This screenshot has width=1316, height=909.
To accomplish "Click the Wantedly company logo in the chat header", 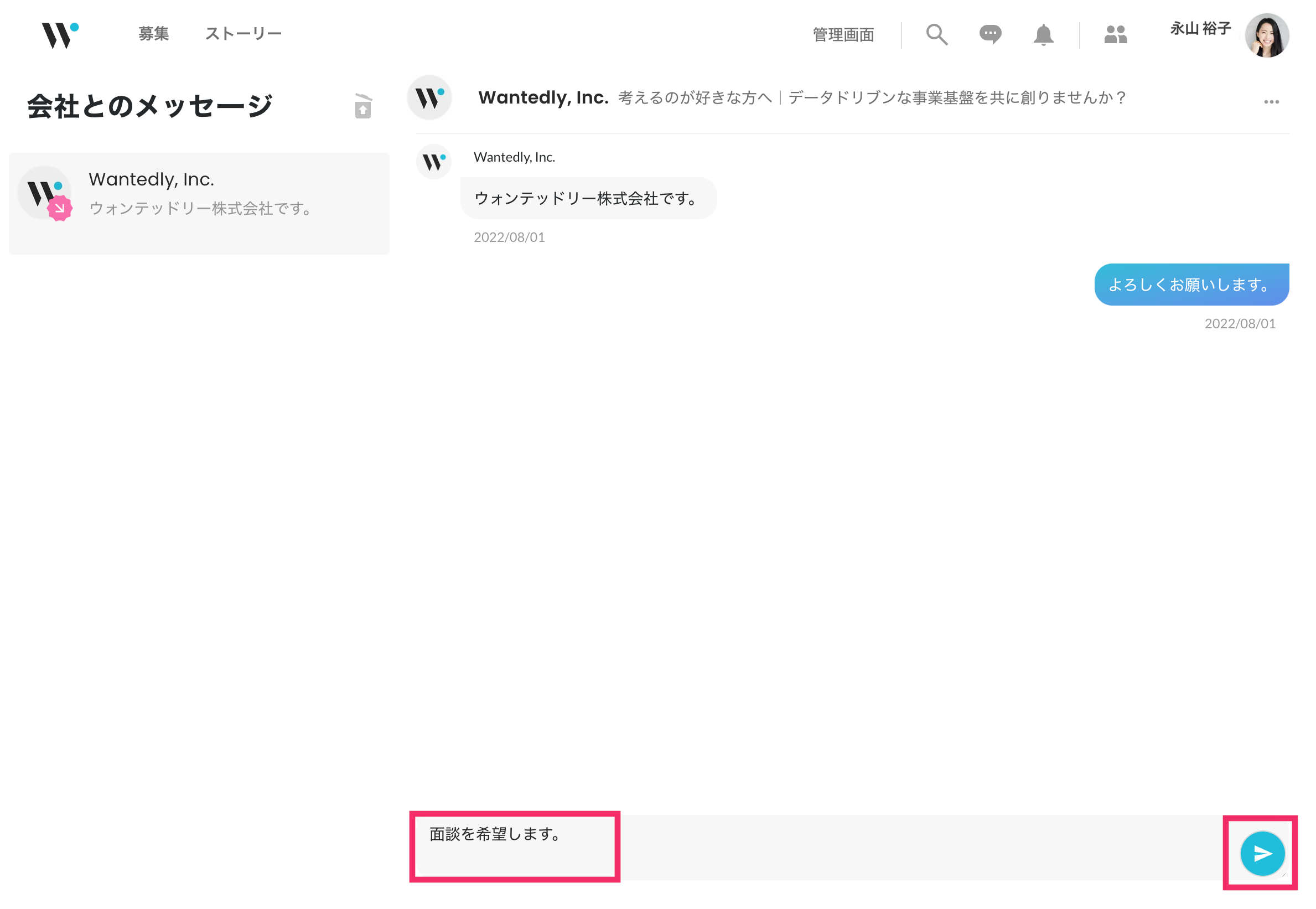I will [x=429, y=97].
